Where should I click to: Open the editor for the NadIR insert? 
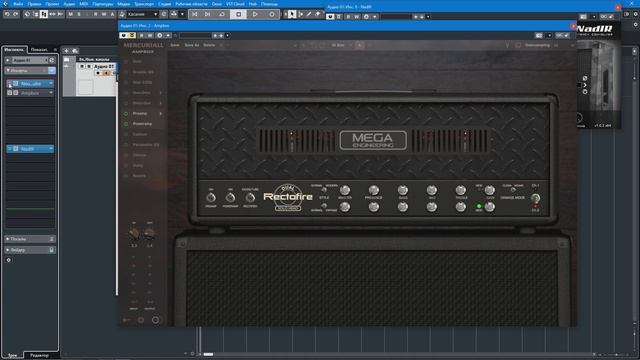pos(16,149)
